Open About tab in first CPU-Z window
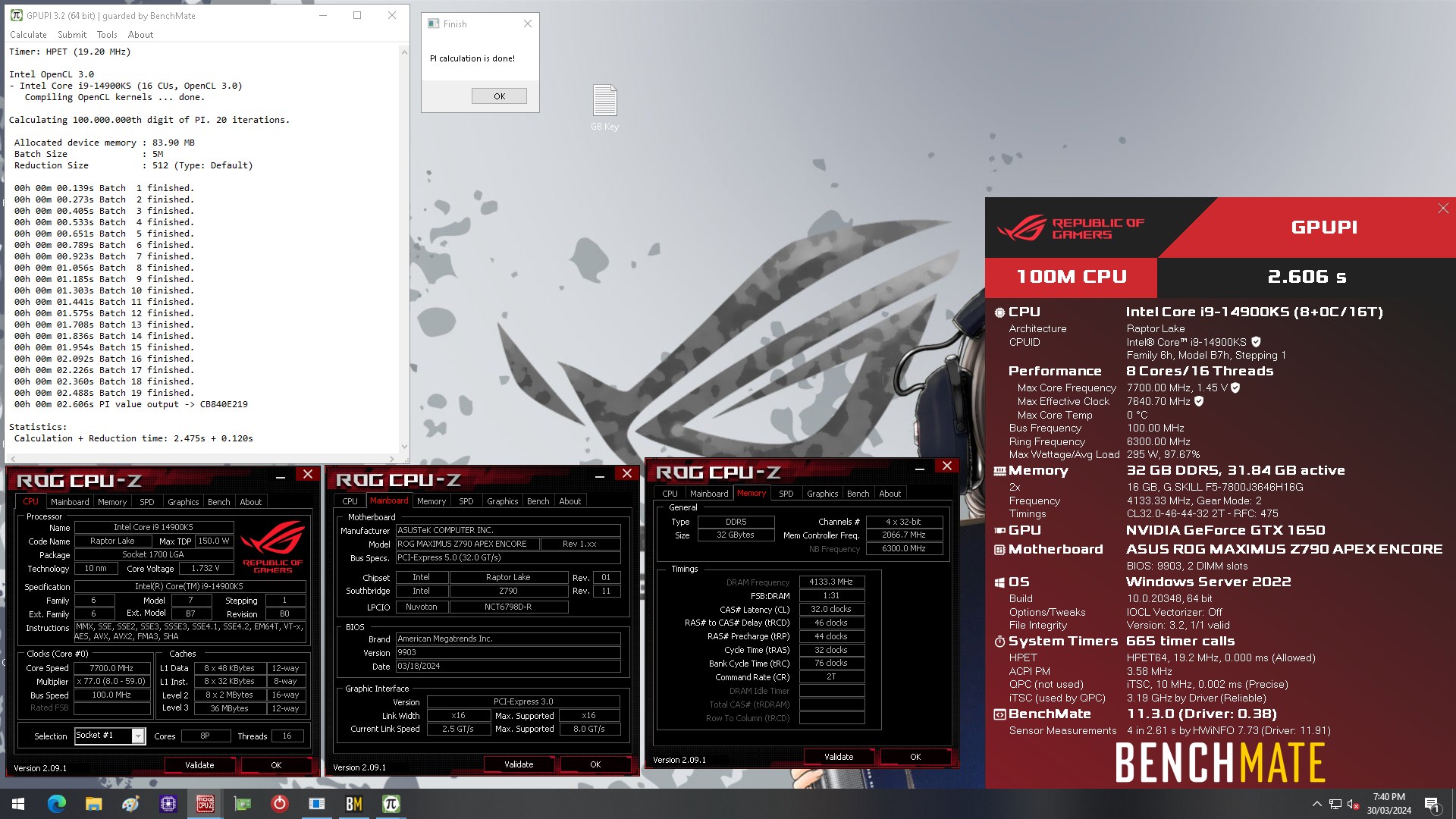The width and height of the screenshot is (1456, 819). point(251,502)
